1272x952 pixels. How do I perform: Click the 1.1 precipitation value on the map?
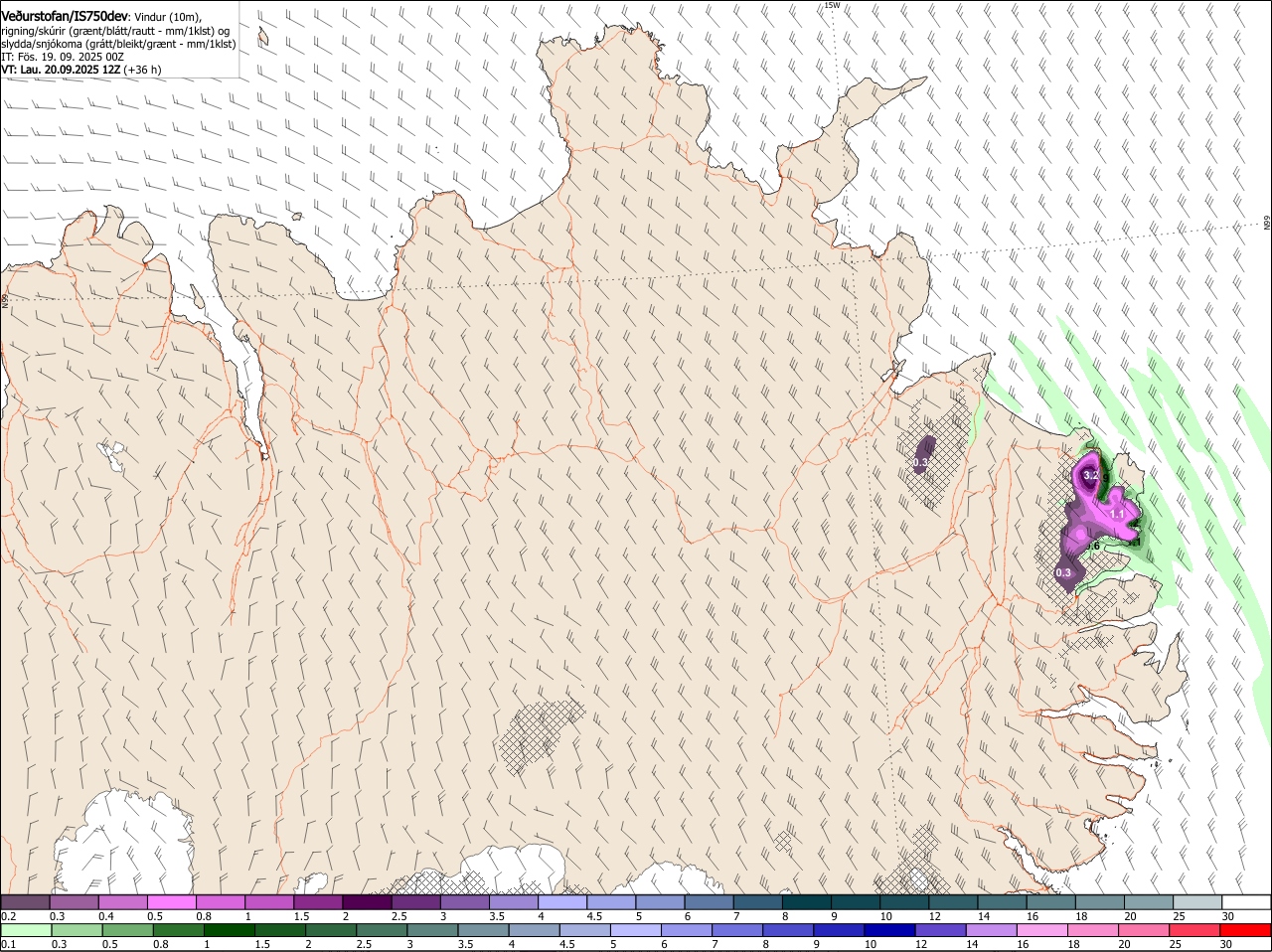pos(1117,514)
